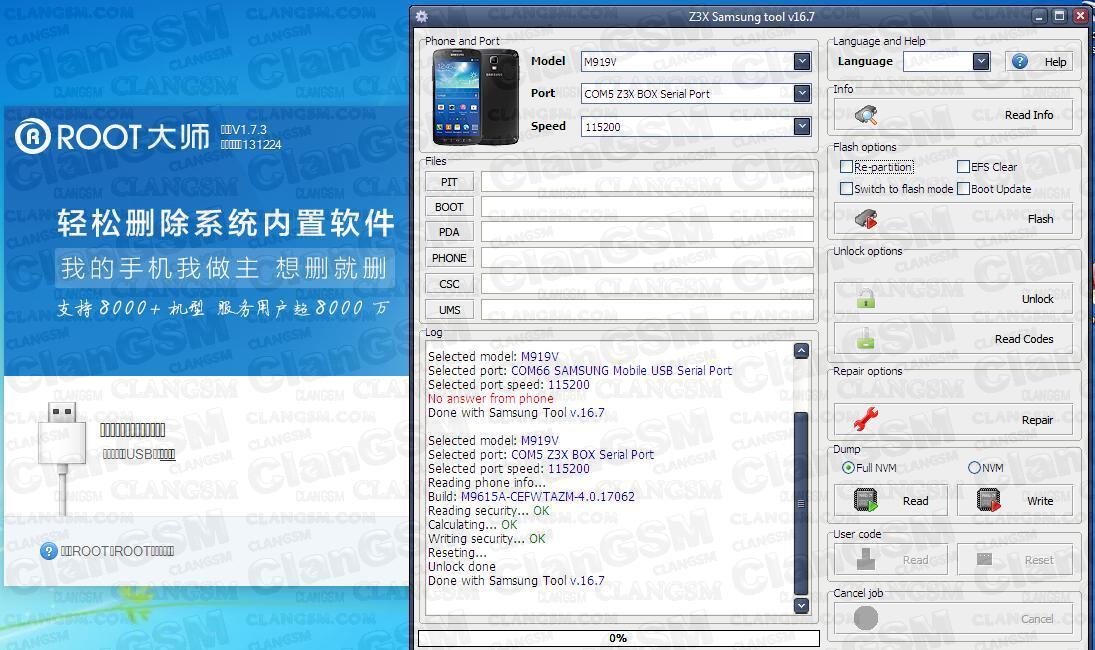Click the Flash phone icon
This screenshot has height=650, width=1095.
click(866, 219)
